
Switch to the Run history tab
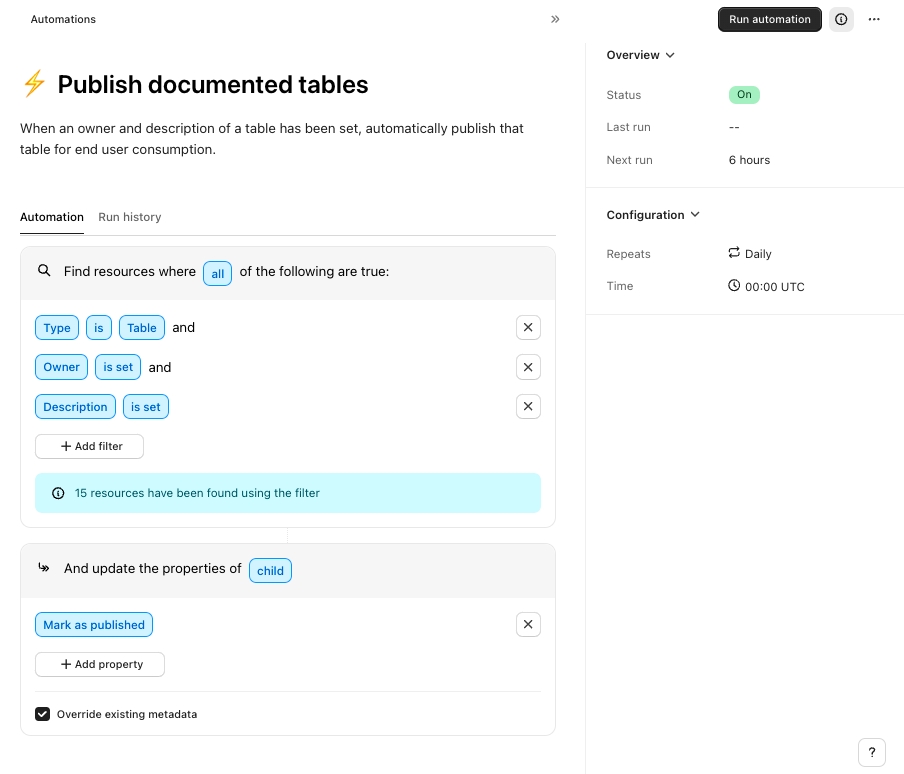pos(130,217)
